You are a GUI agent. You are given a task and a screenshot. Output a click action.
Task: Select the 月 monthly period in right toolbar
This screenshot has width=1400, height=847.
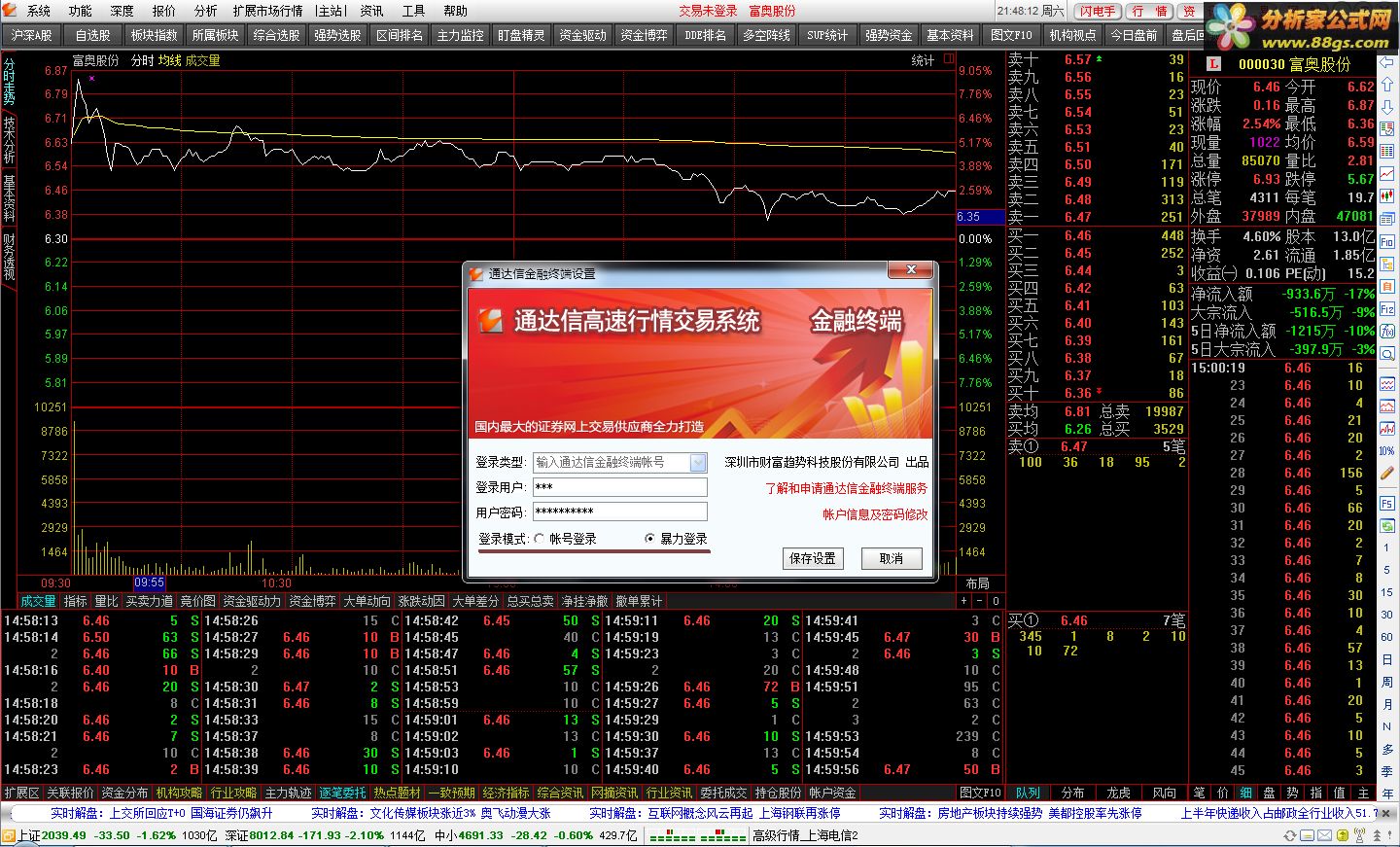(x=1387, y=704)
